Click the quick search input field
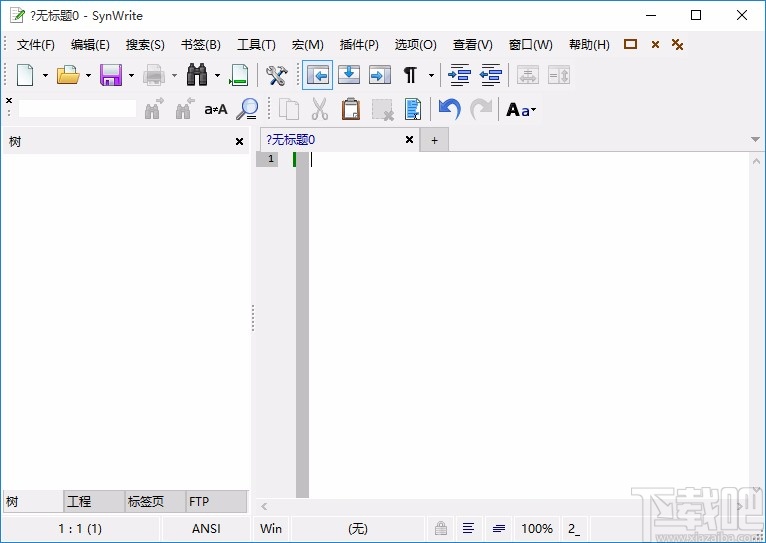 (77, 109)
